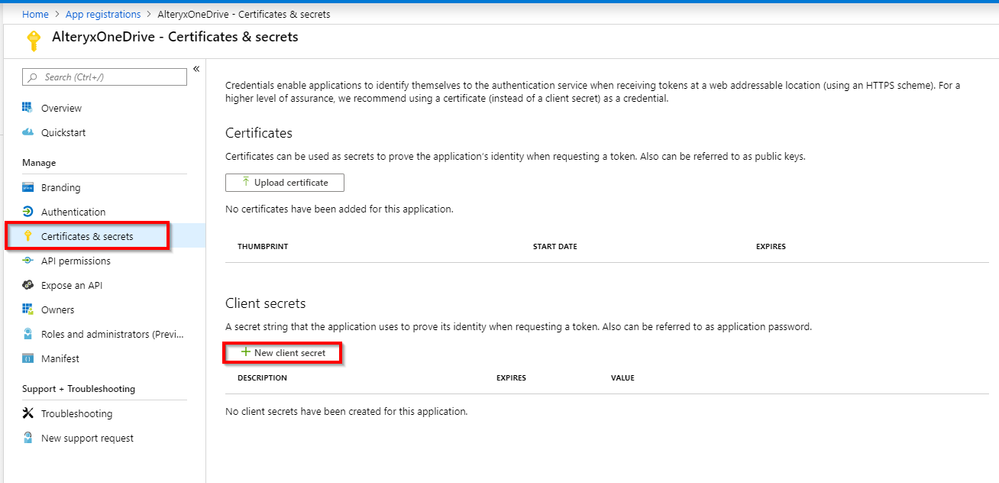Click the Overview grid icon
Image resolution: width=999 pixels, height=483 pixels.
click(27, 108)
